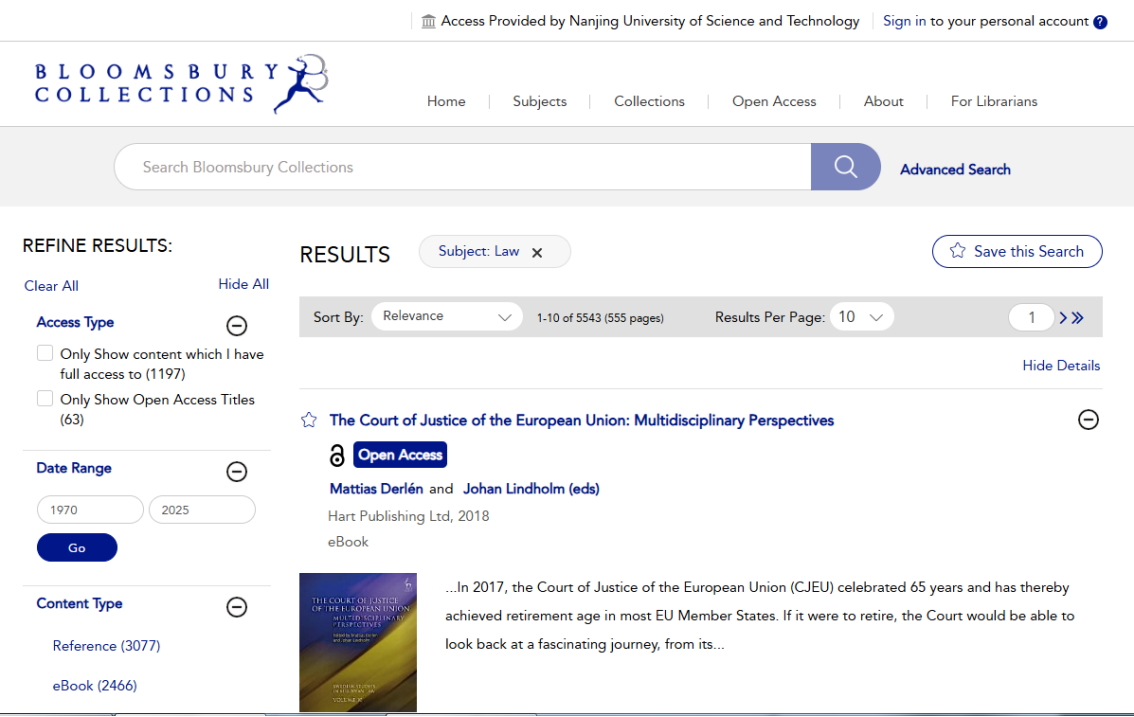Open the help question mark icon

click(x=1100, y=22)
